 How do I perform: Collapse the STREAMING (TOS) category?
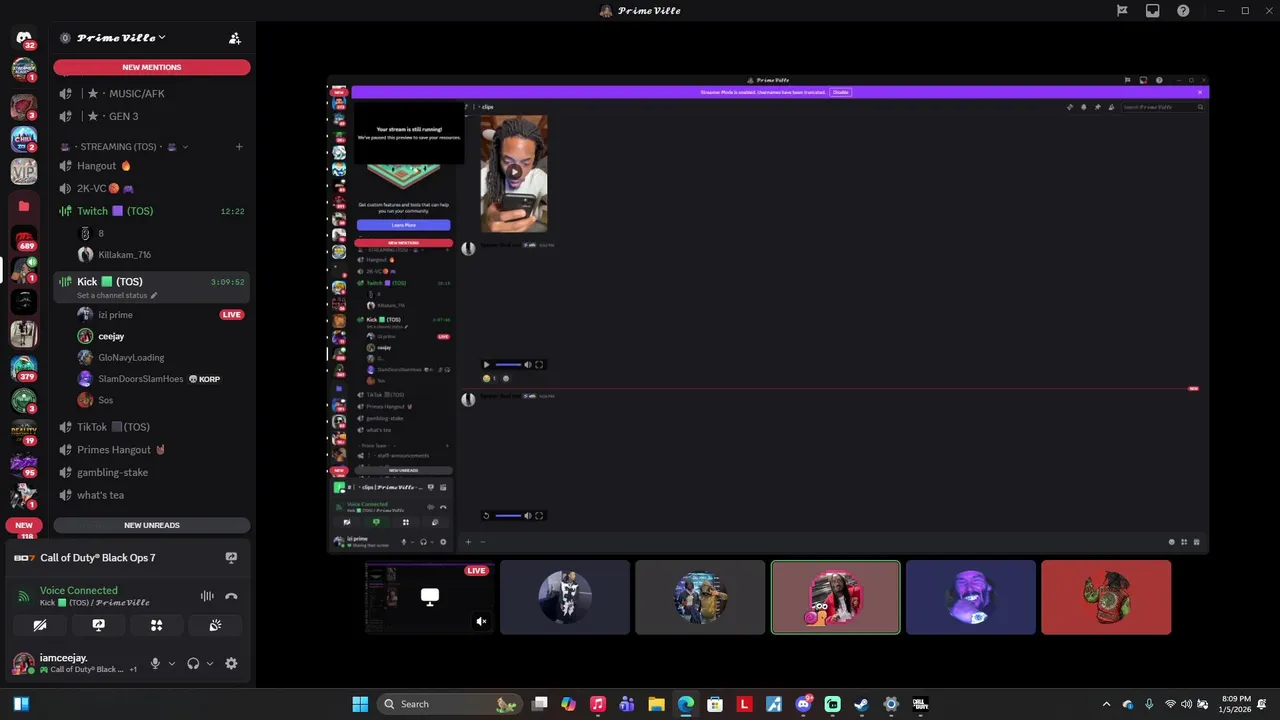tap(125, 147)
